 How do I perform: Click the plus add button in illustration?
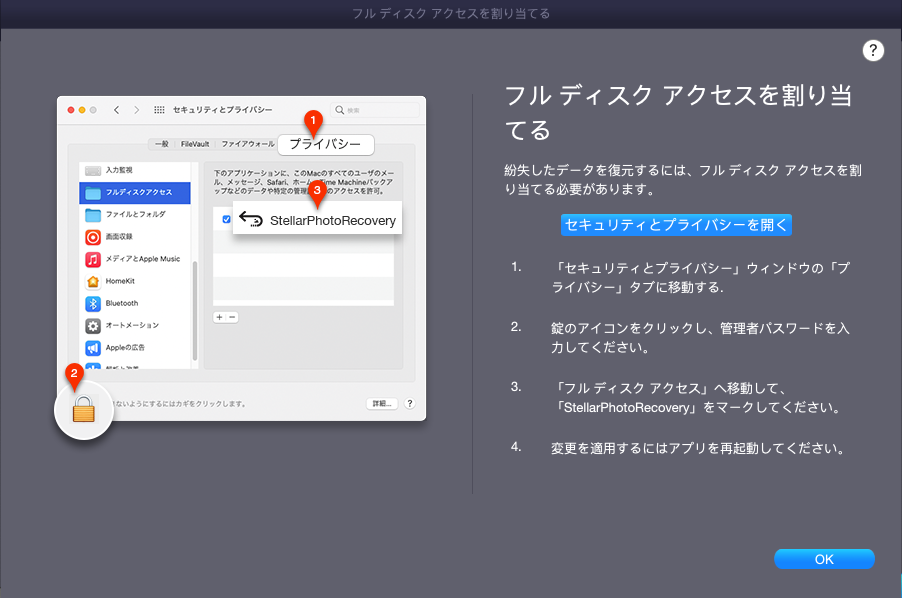pos(219,317)
